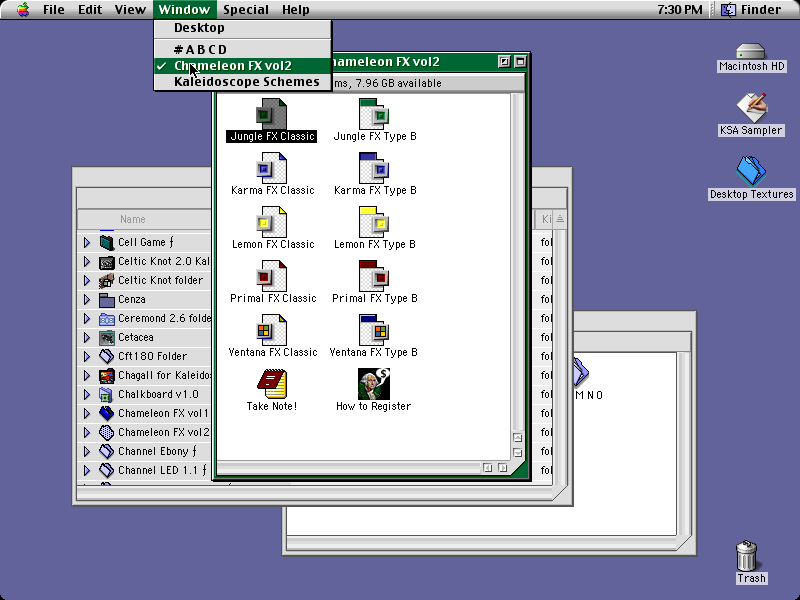Select the Karma FX Classic icon
This screenshot has width=800, height=600.
(271, 168)
